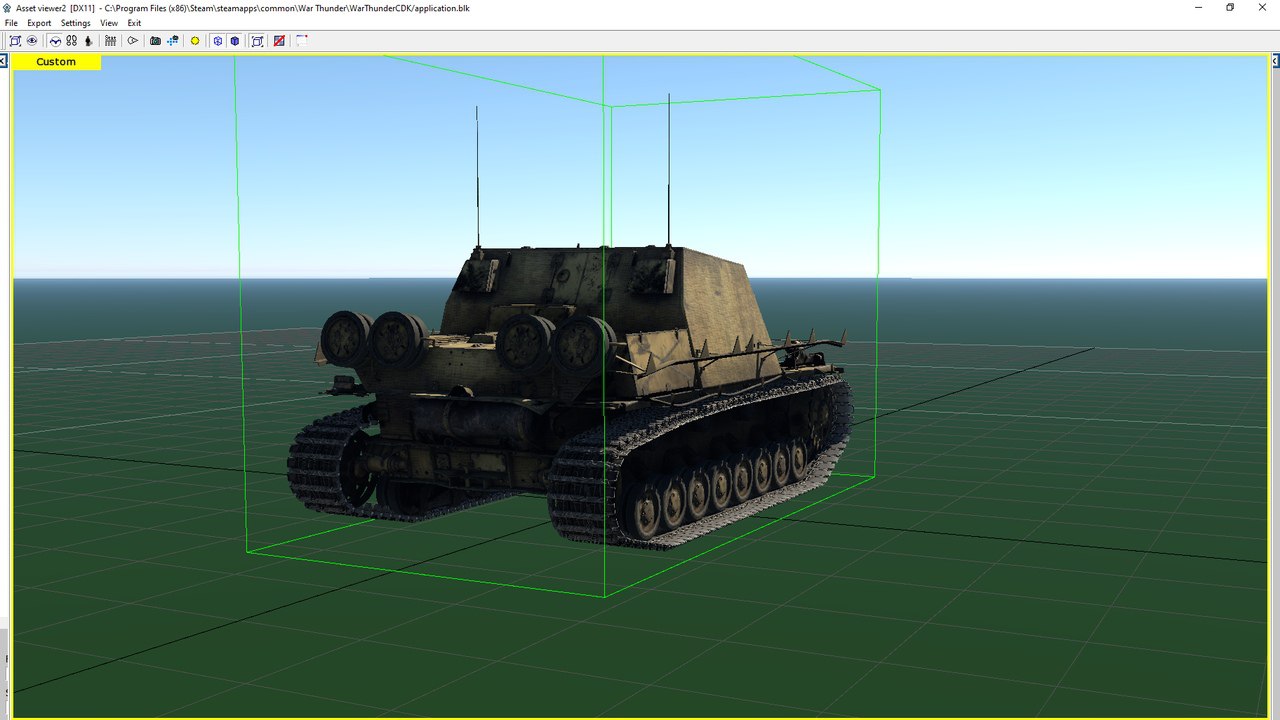Toggle the wireframe cube icon
Image resolution: width=1280 pixels, height=720 pixels.
218,41
